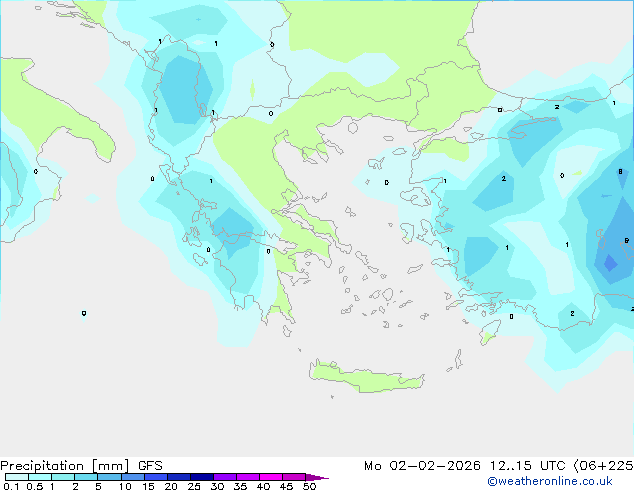Click the '20' legend scale value
634x490 pixels.
pyautogui.click(x=171, y=486)
